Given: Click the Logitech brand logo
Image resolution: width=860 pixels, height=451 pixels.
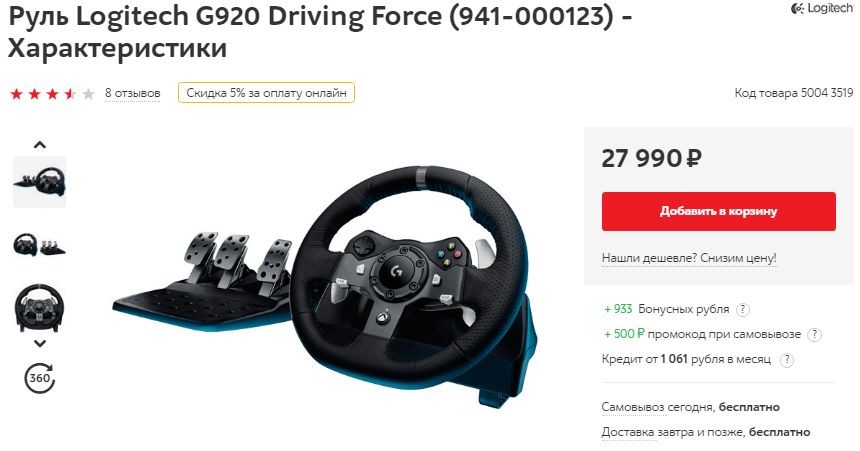Looking at the screenshot, I should click(x=822, y=8).
